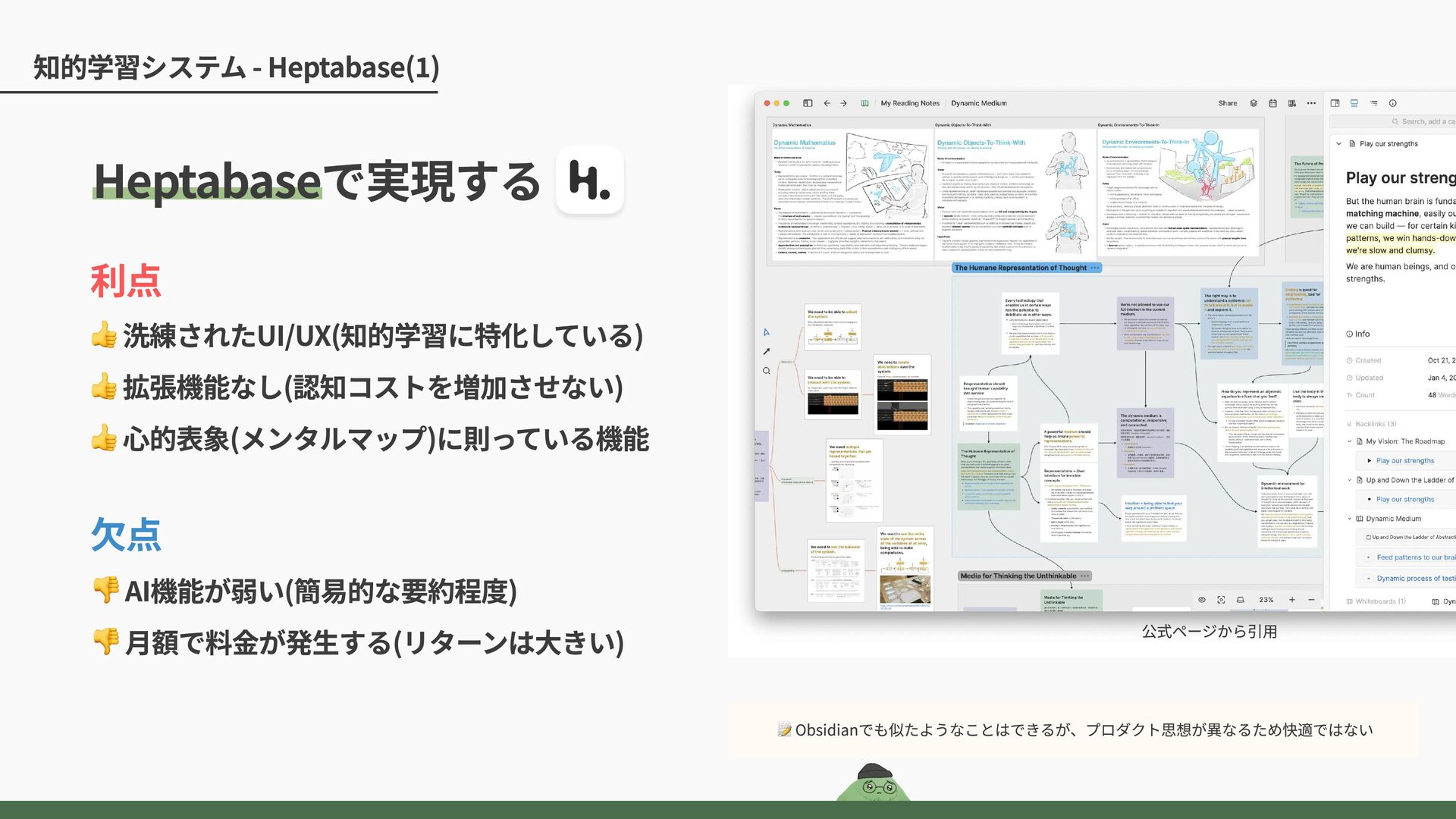Select the magnifier search tool on canvas
This screenshot has width=1456, height=819.
(x=767, y=371)
